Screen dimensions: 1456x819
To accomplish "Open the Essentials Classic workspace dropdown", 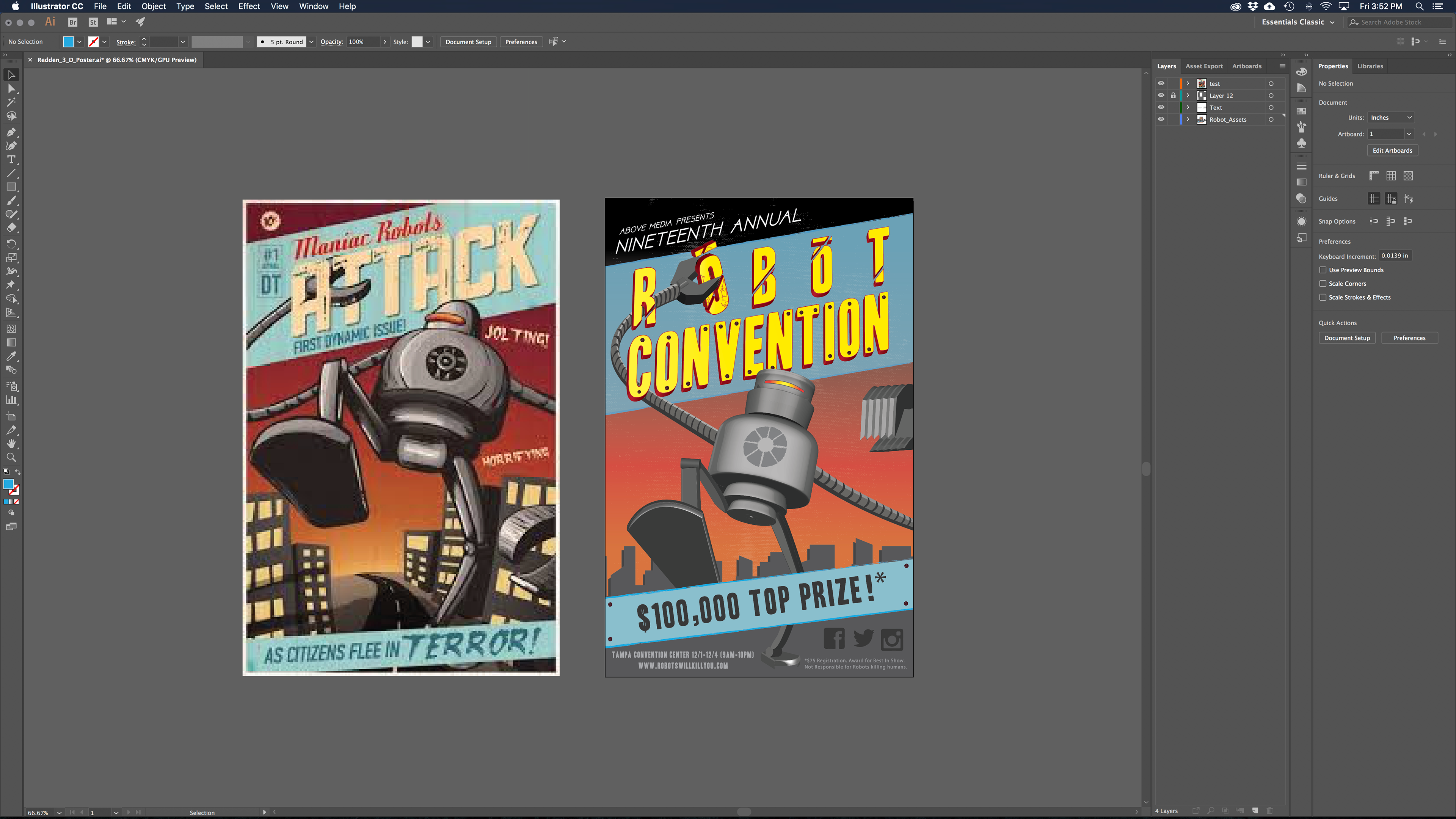I will point(1298,22).
